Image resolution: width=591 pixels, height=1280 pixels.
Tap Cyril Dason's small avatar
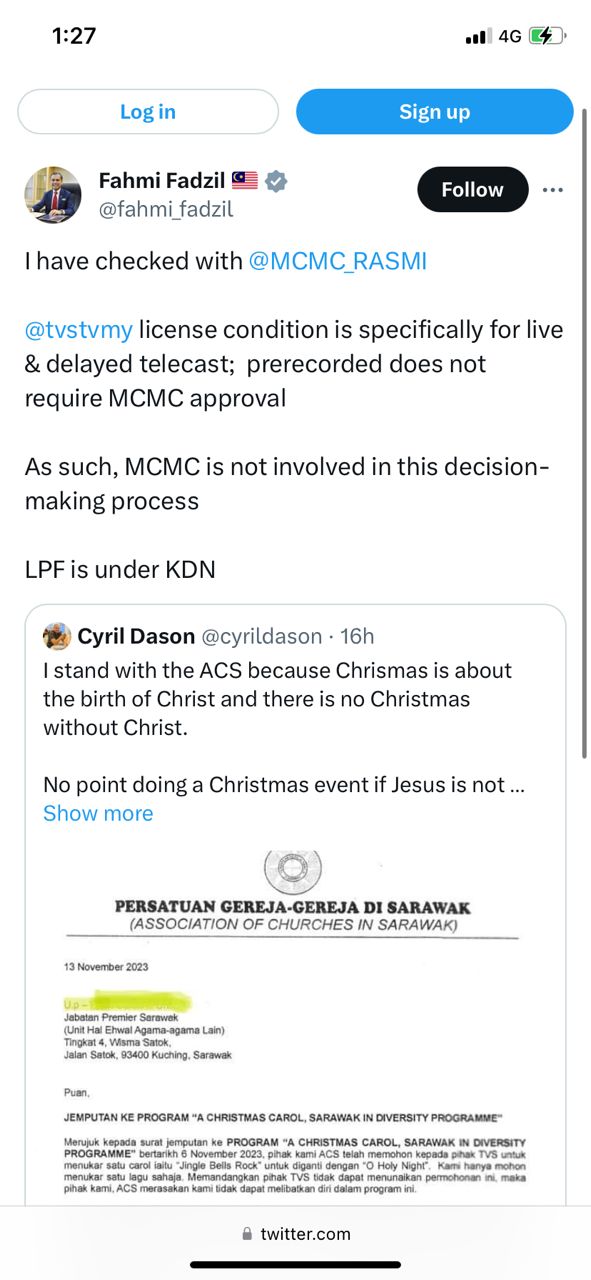tap(57, 636)
